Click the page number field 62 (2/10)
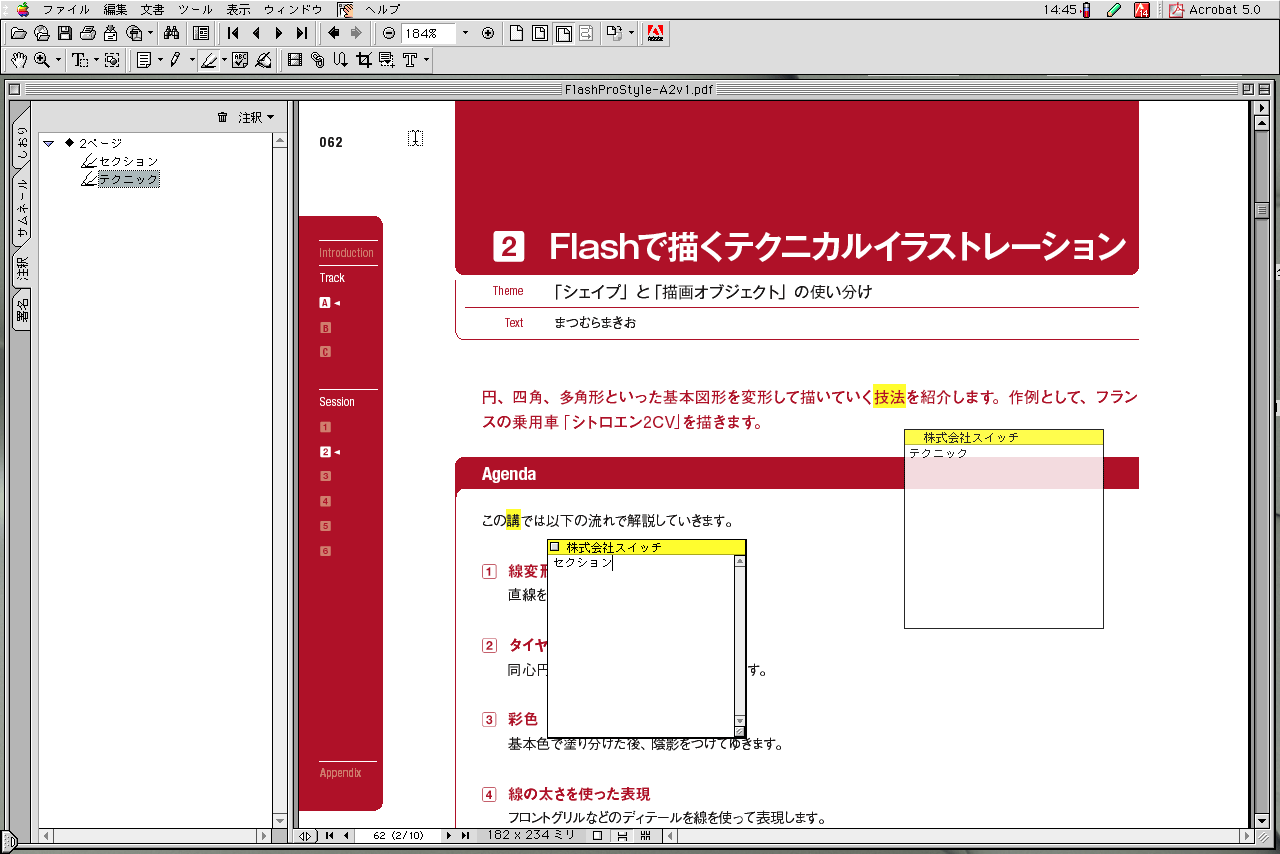Screen dimensions: 1280x854 398,835
